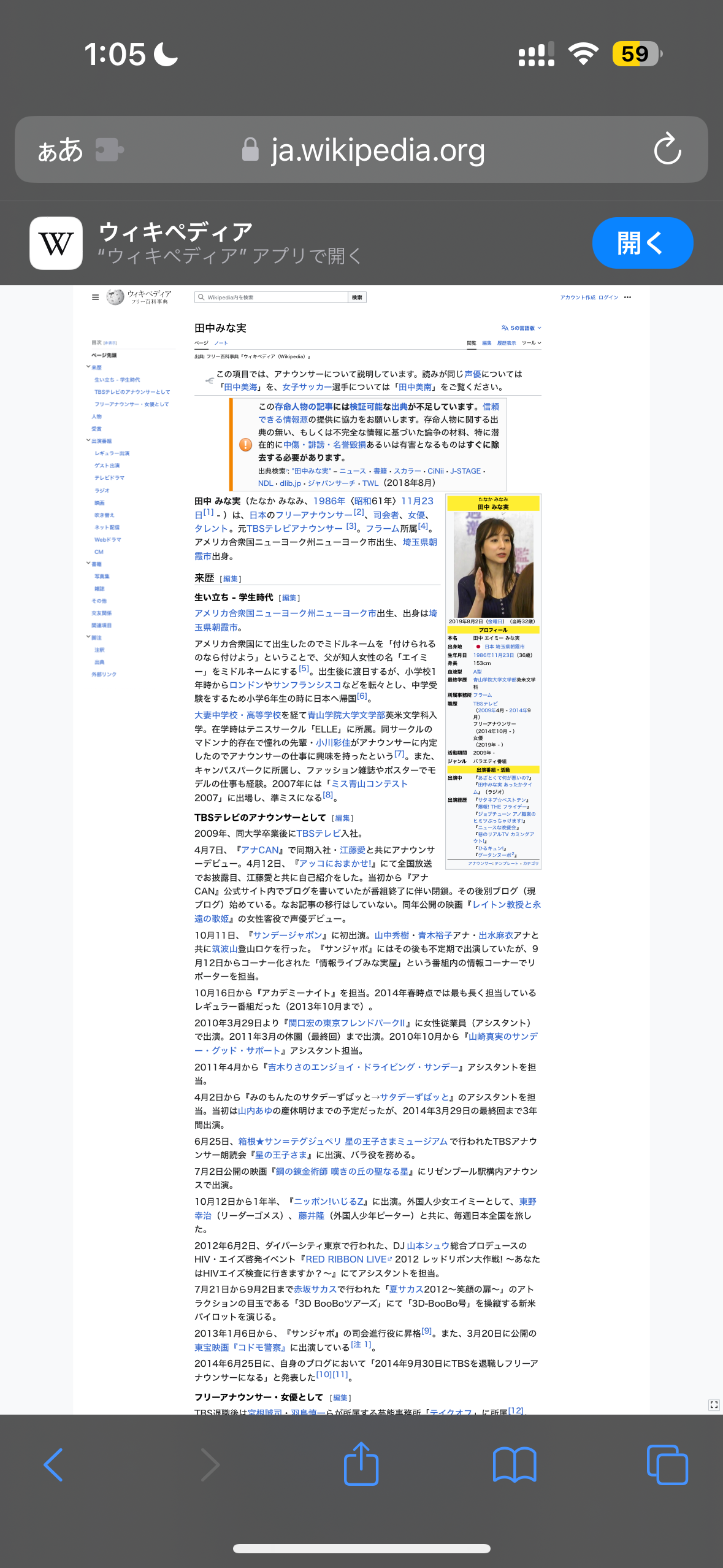Click the サンデージャポン link

288,936
